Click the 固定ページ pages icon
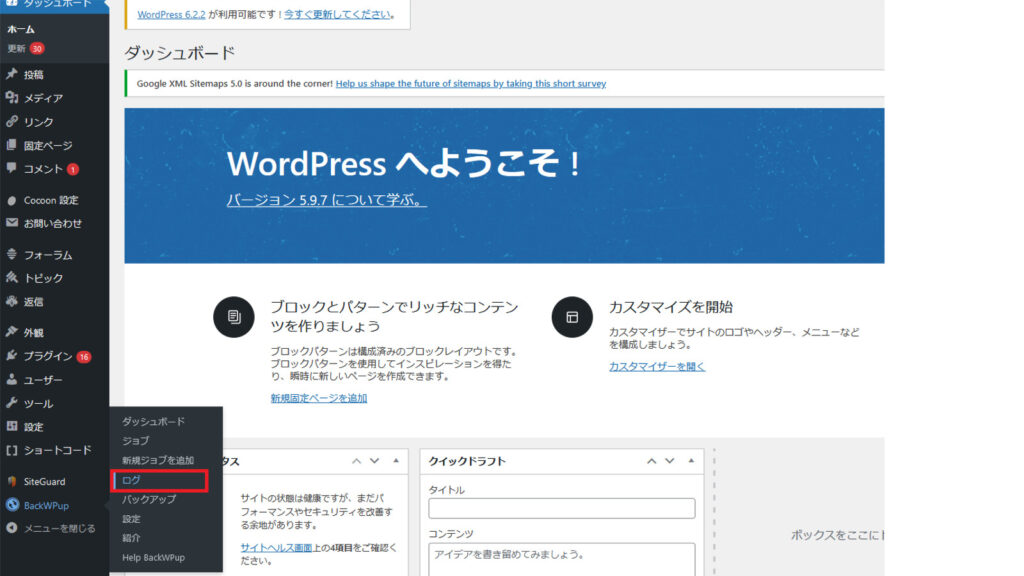Image resolution: width=1024 pixels, height=576 pixels. click(12, 145)
